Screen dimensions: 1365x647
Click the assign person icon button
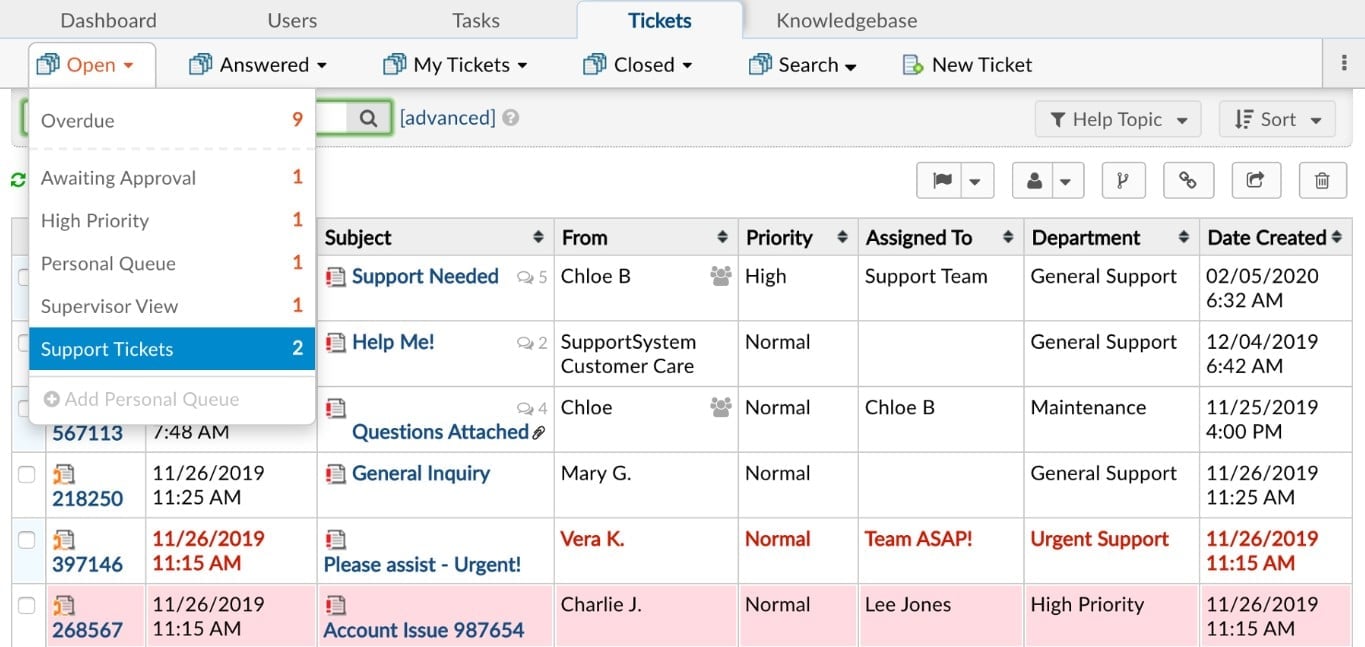coord(1035,180)
